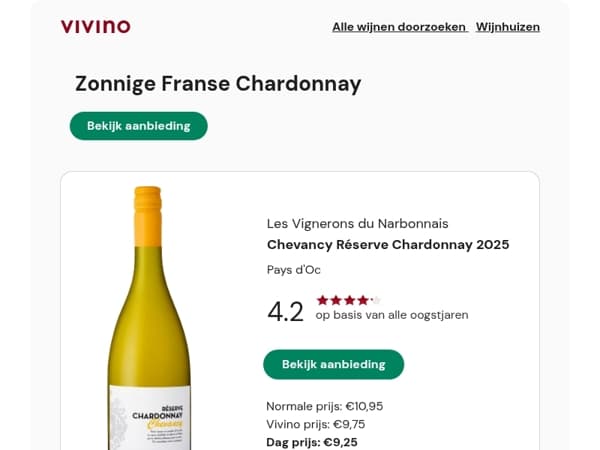The height and width of the screenshot is (450, 600).
Task: Click the Normale prijs €10,95 text
Action: [x=324, y=406]
